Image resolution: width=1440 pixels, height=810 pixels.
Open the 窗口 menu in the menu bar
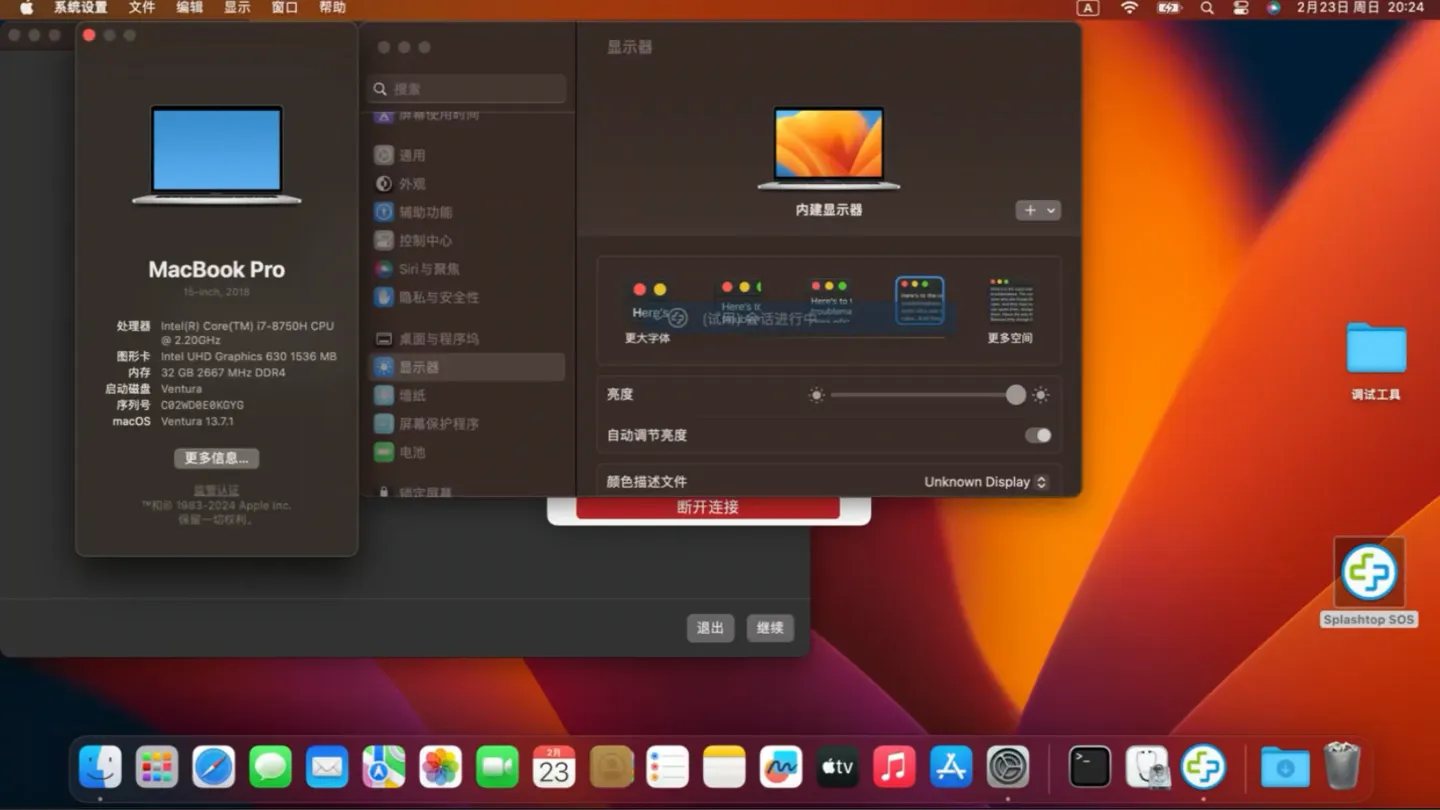click(x=284, y=7)
